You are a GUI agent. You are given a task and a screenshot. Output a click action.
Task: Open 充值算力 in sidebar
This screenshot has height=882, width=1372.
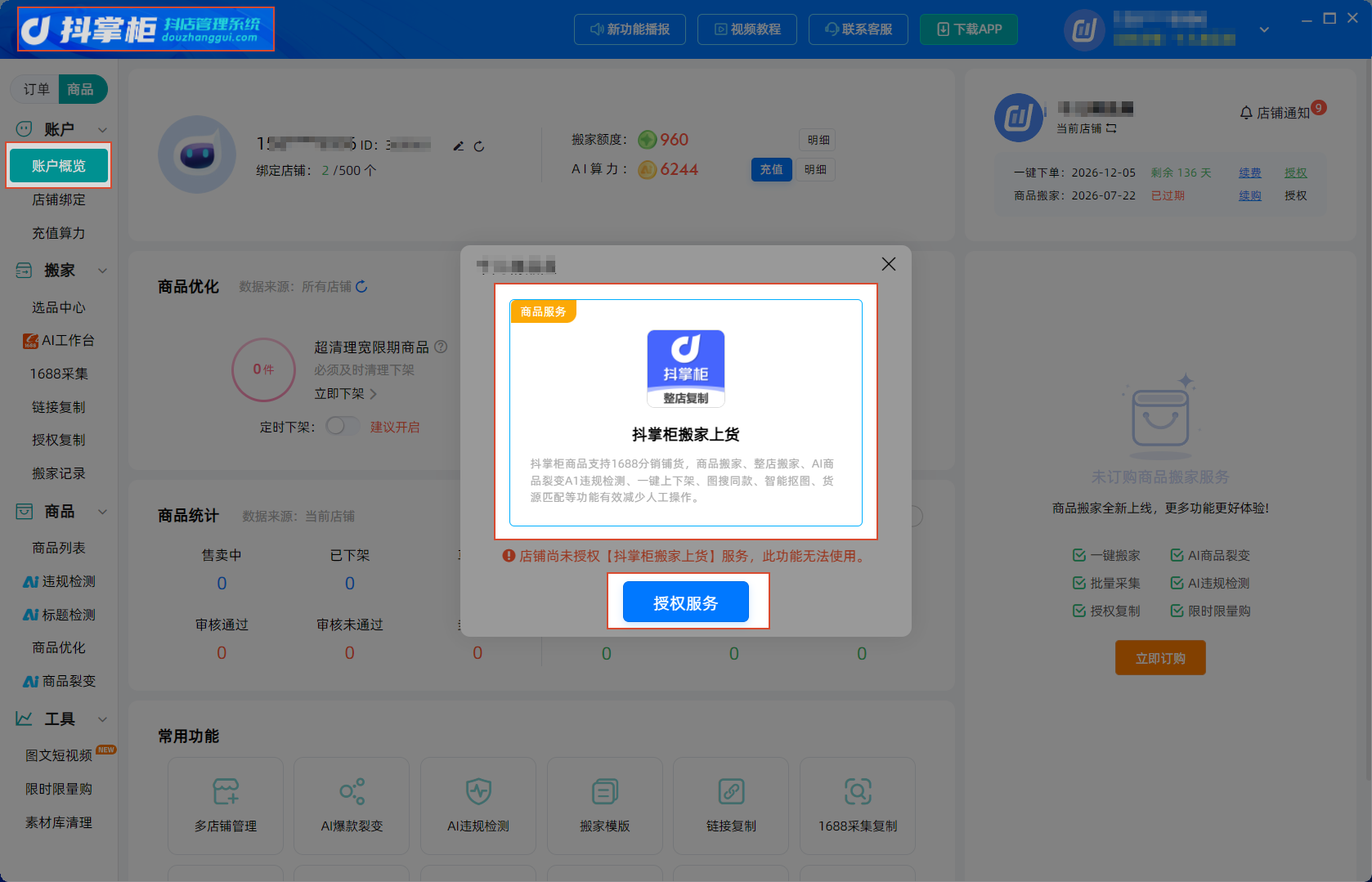59,233
